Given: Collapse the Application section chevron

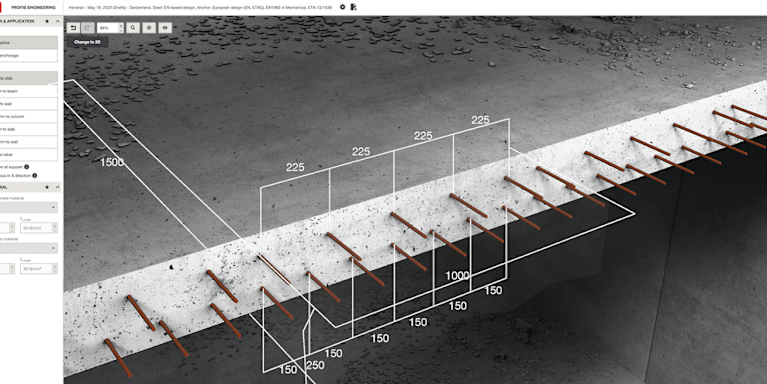Looking at the screenshot, I should [x=57, y=22].
